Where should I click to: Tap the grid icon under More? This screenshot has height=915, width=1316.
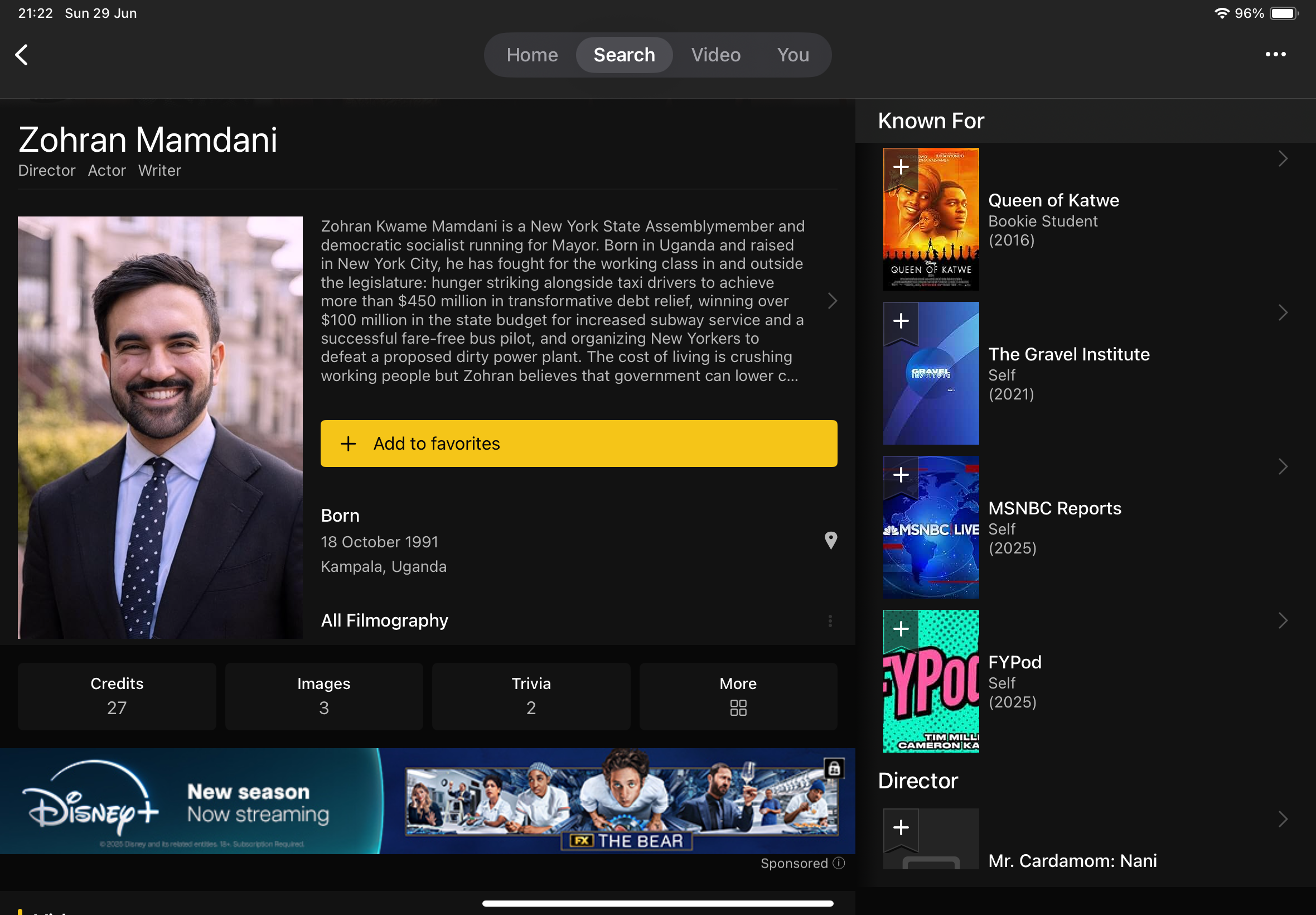coord(738,708)
